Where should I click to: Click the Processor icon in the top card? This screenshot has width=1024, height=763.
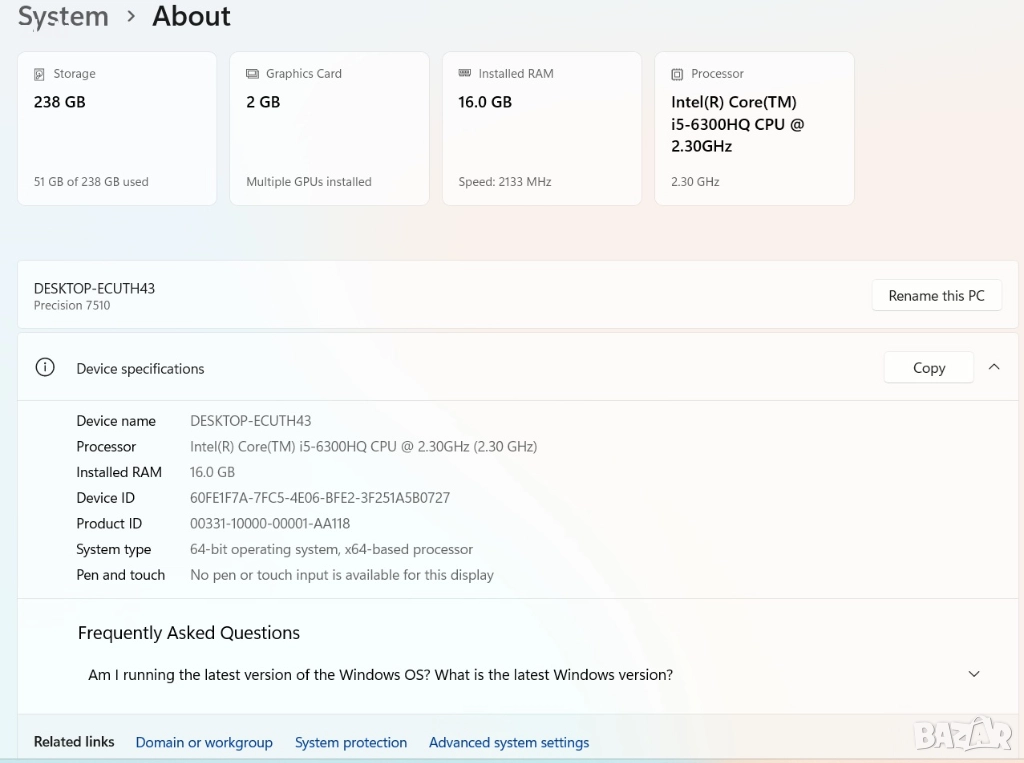click(677, 74)
